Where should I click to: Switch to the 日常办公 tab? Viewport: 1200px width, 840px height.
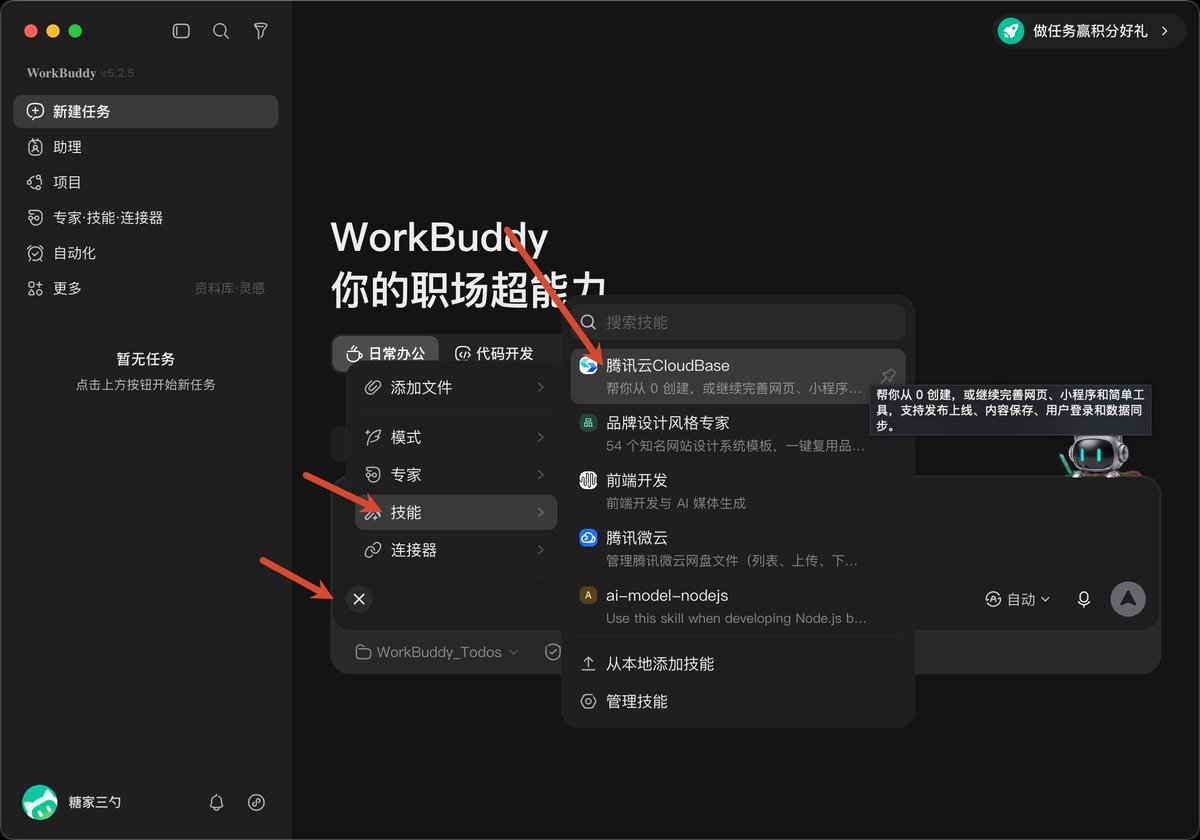click(x=385, y=353)
